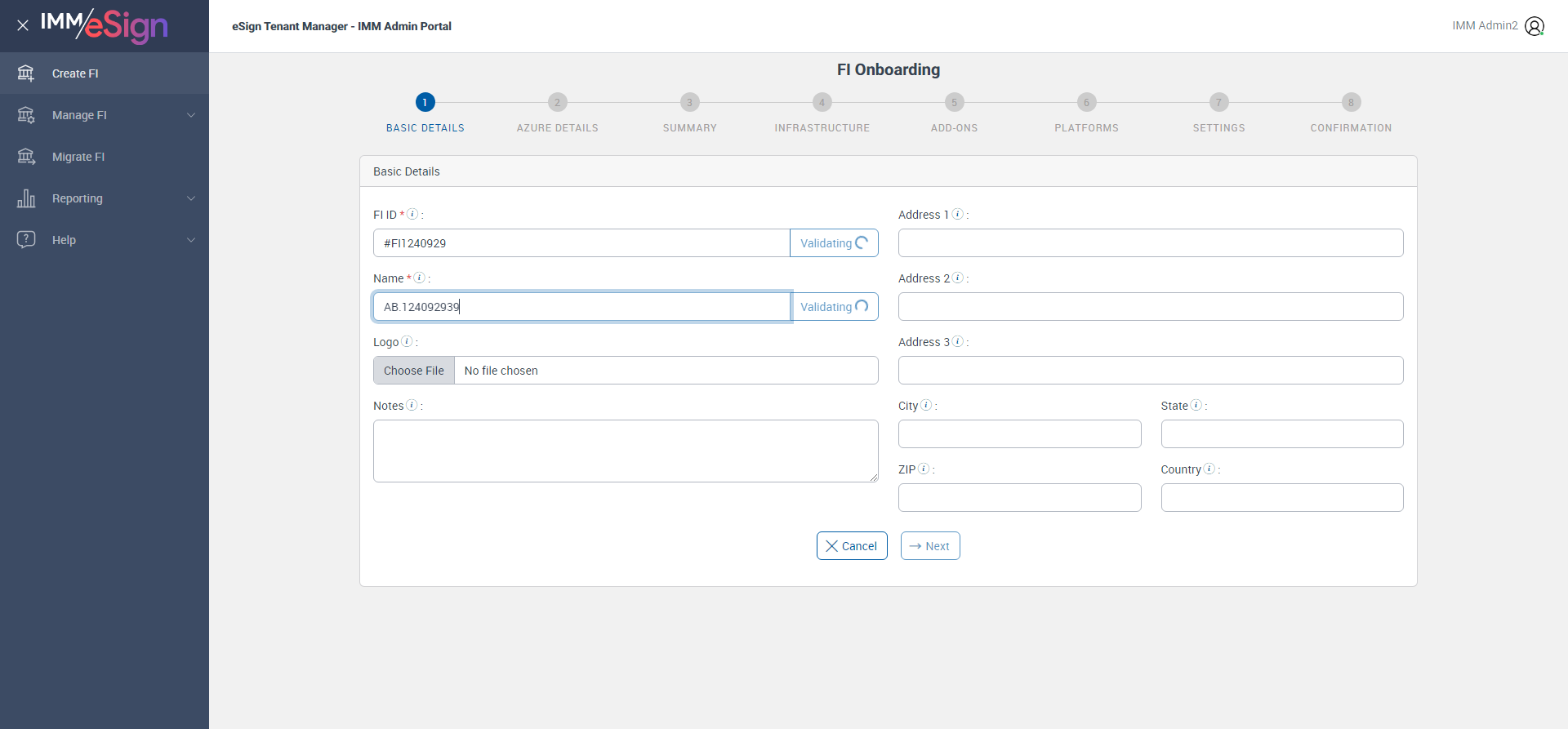Click the Country info icon
1568x729 pixels.
1209,469
